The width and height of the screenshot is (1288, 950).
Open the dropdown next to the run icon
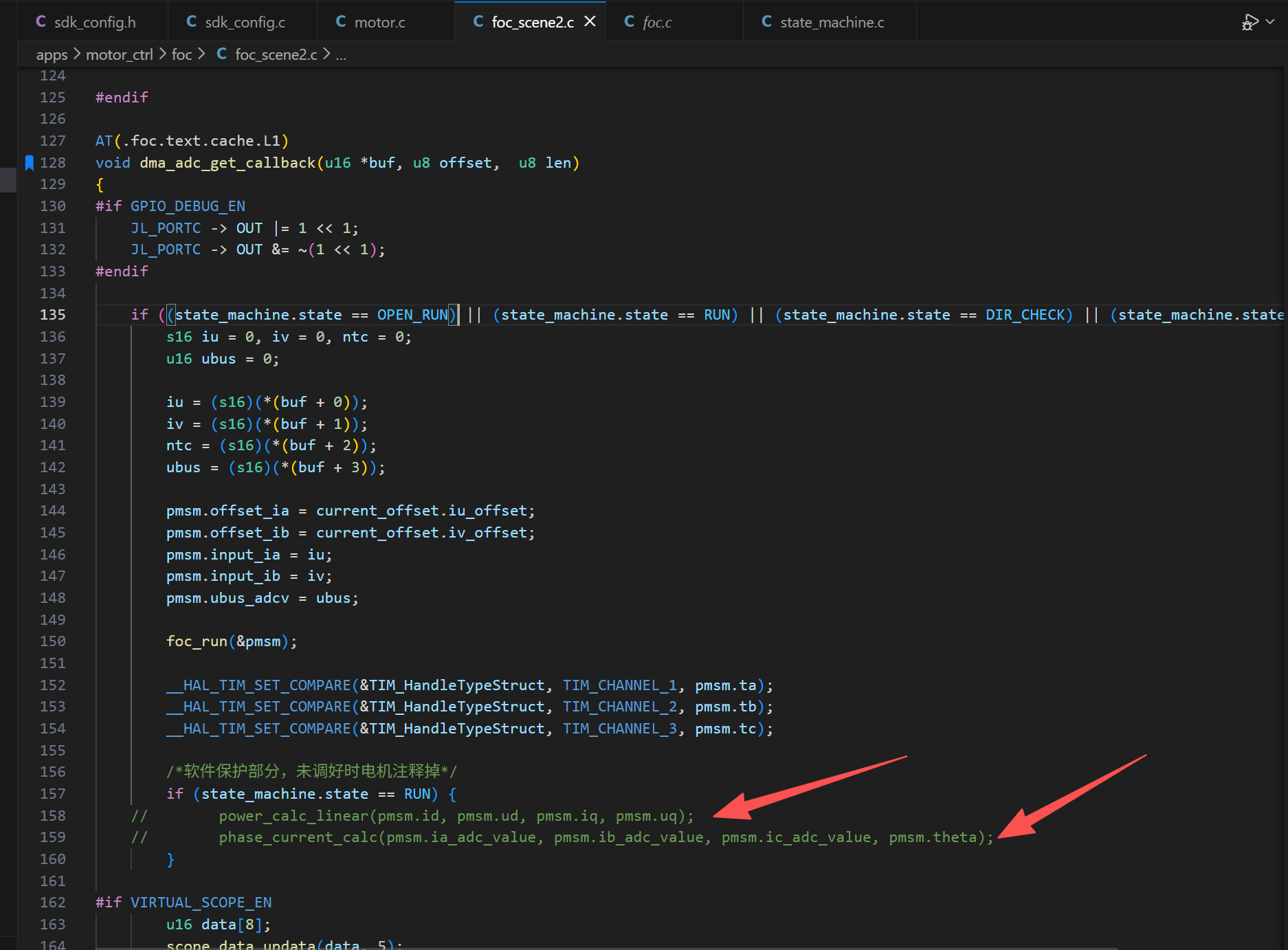pos(1270,22)
